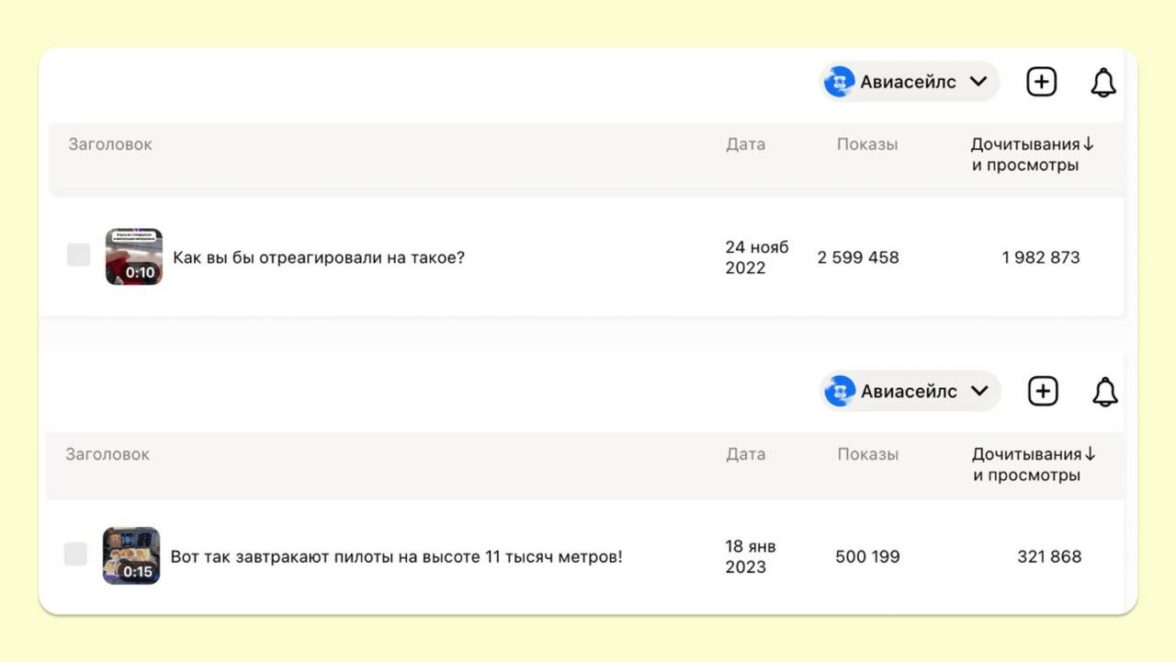Image resolution: width=1176 pixels, height=662 pixels.
Task: Open notifications bell in top panel
Action: [1103, 83]
